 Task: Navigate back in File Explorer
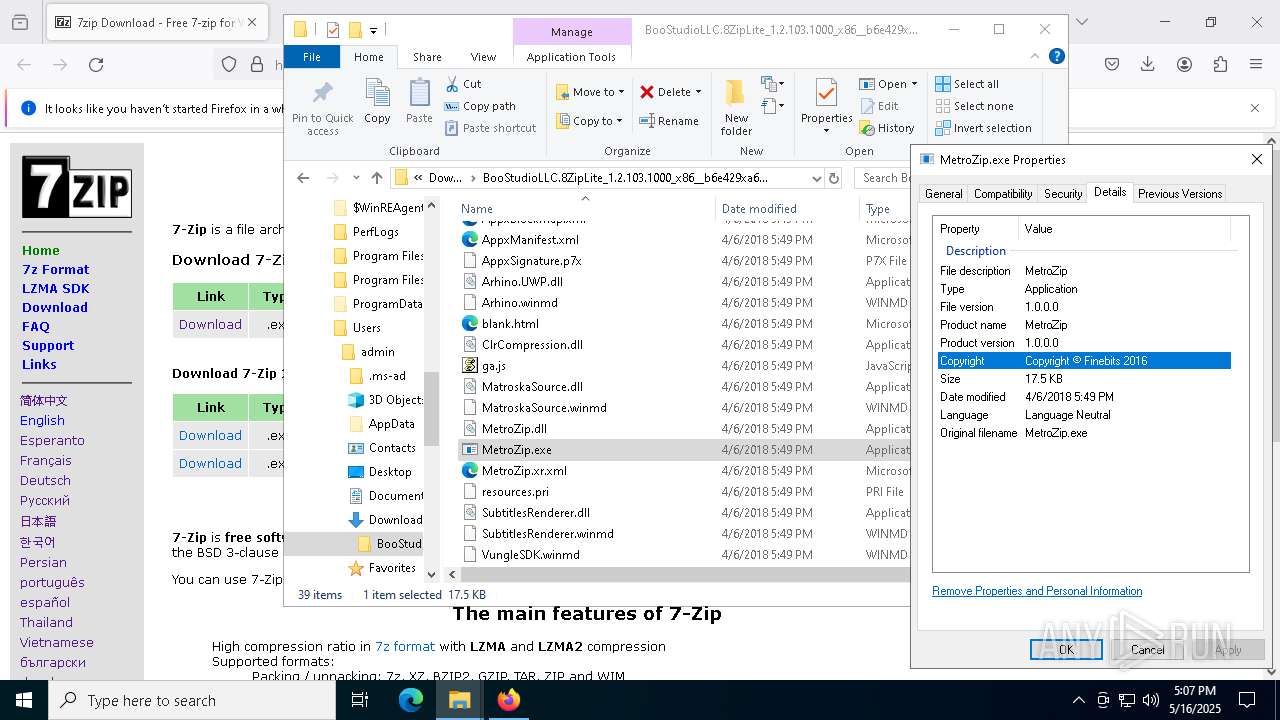click(303, 178)
